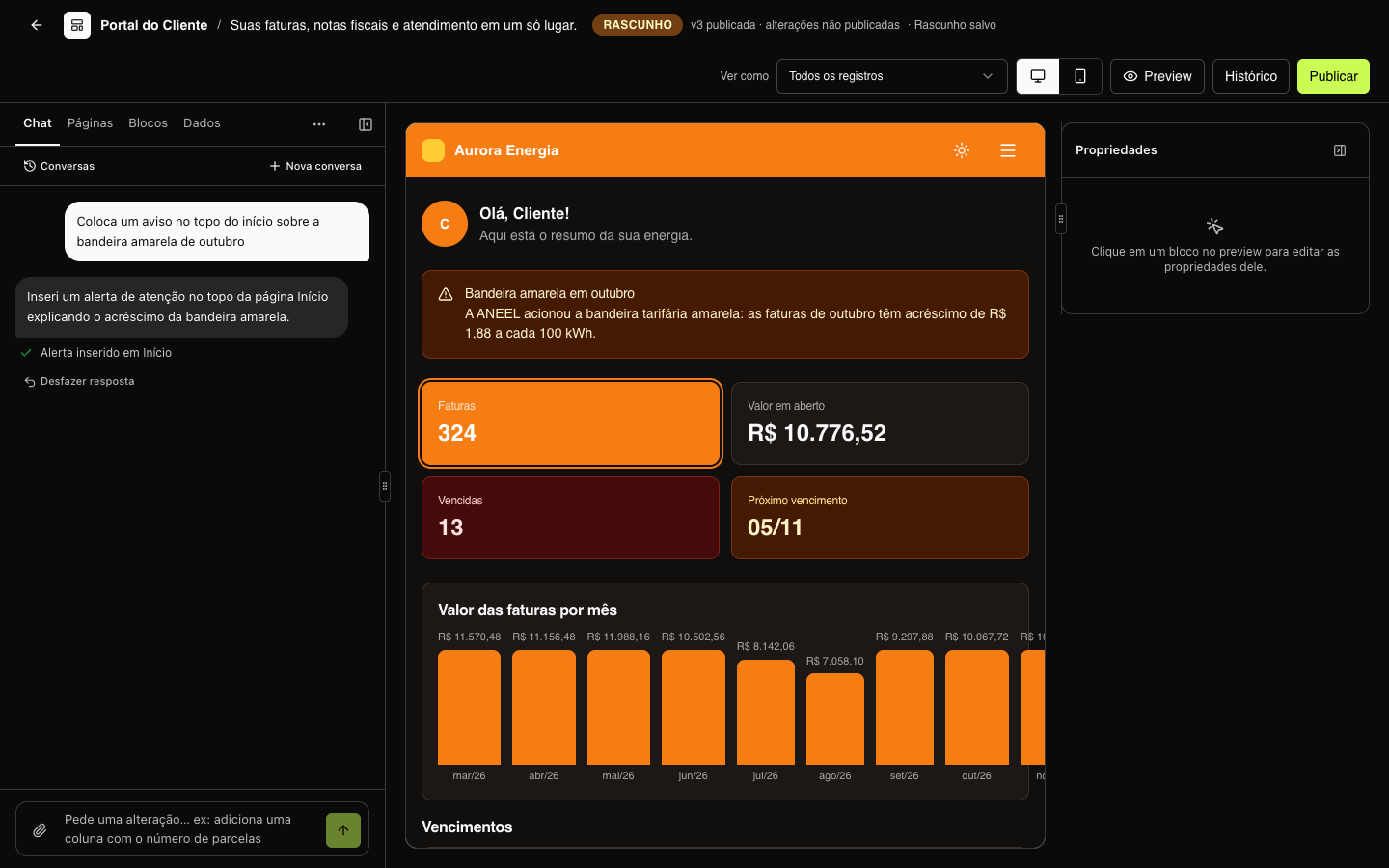Click the mar/26 chart bar
Screen dimensions: 1389x868
(x=470, y=707)
